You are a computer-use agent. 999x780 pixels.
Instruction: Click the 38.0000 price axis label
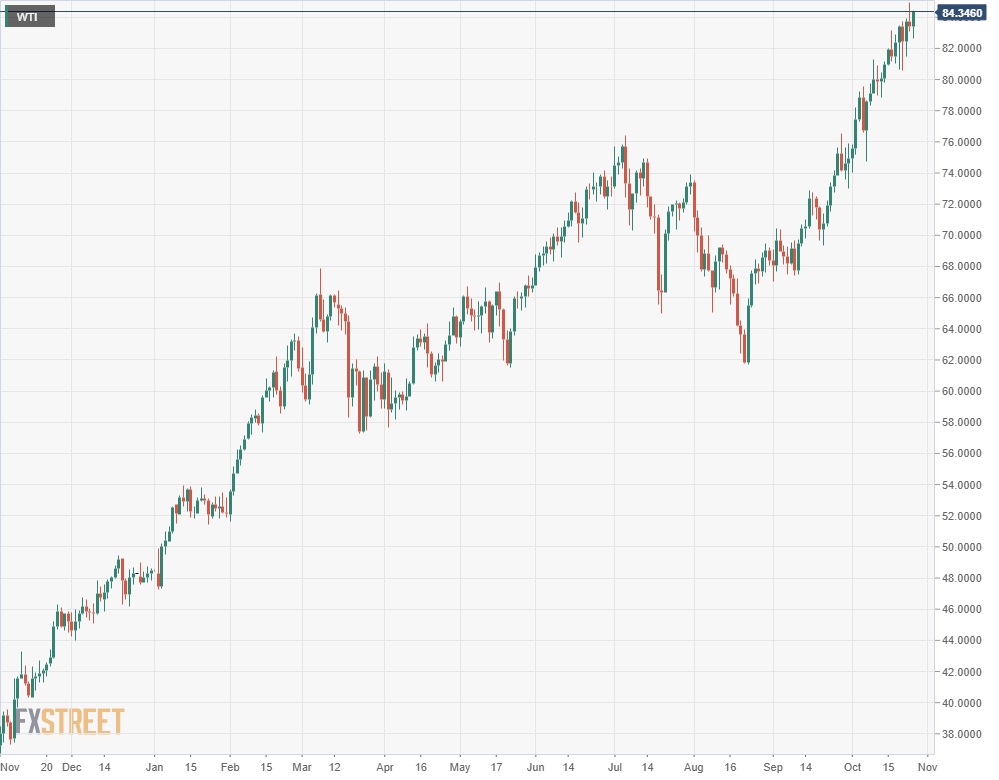961,734
